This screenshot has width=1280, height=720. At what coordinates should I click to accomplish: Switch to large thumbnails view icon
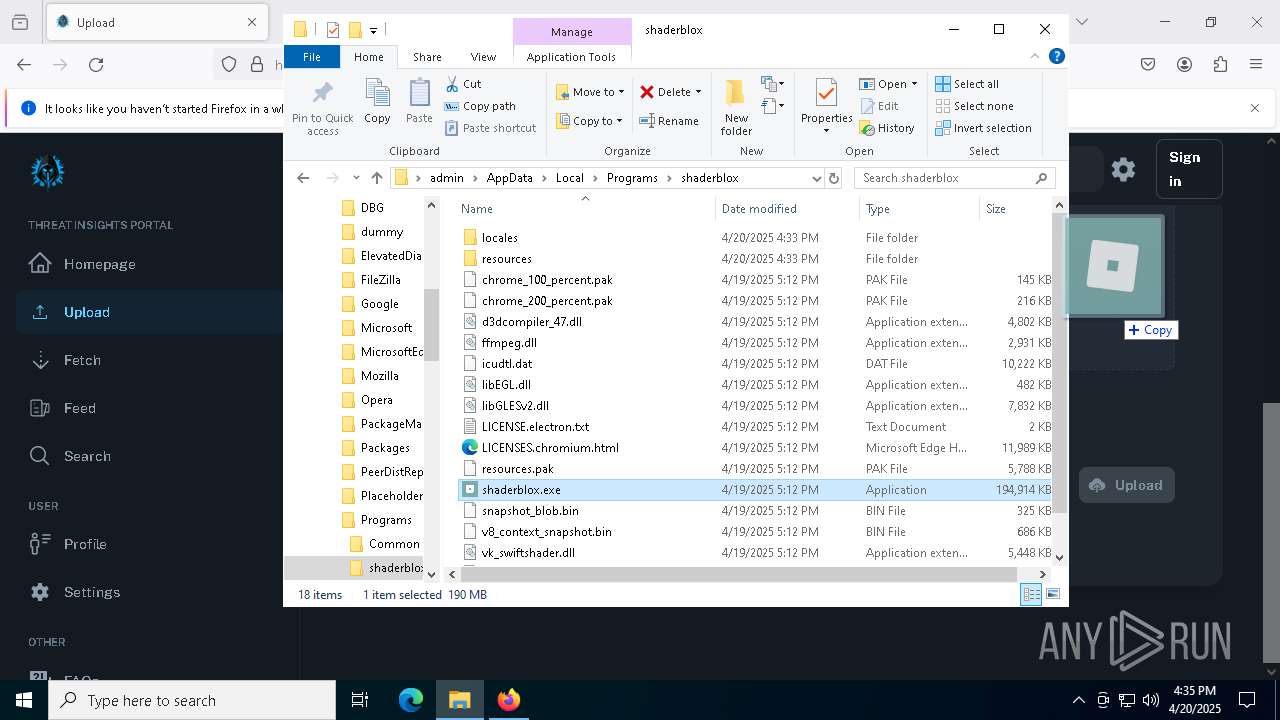tap(1052, 594)
